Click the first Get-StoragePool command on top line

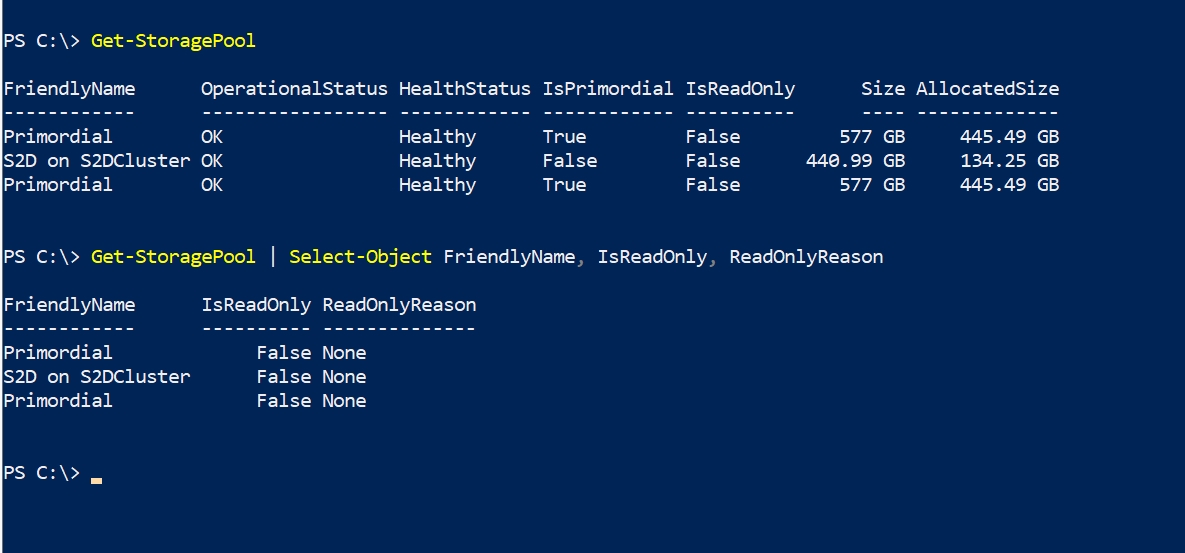[173, 41]
